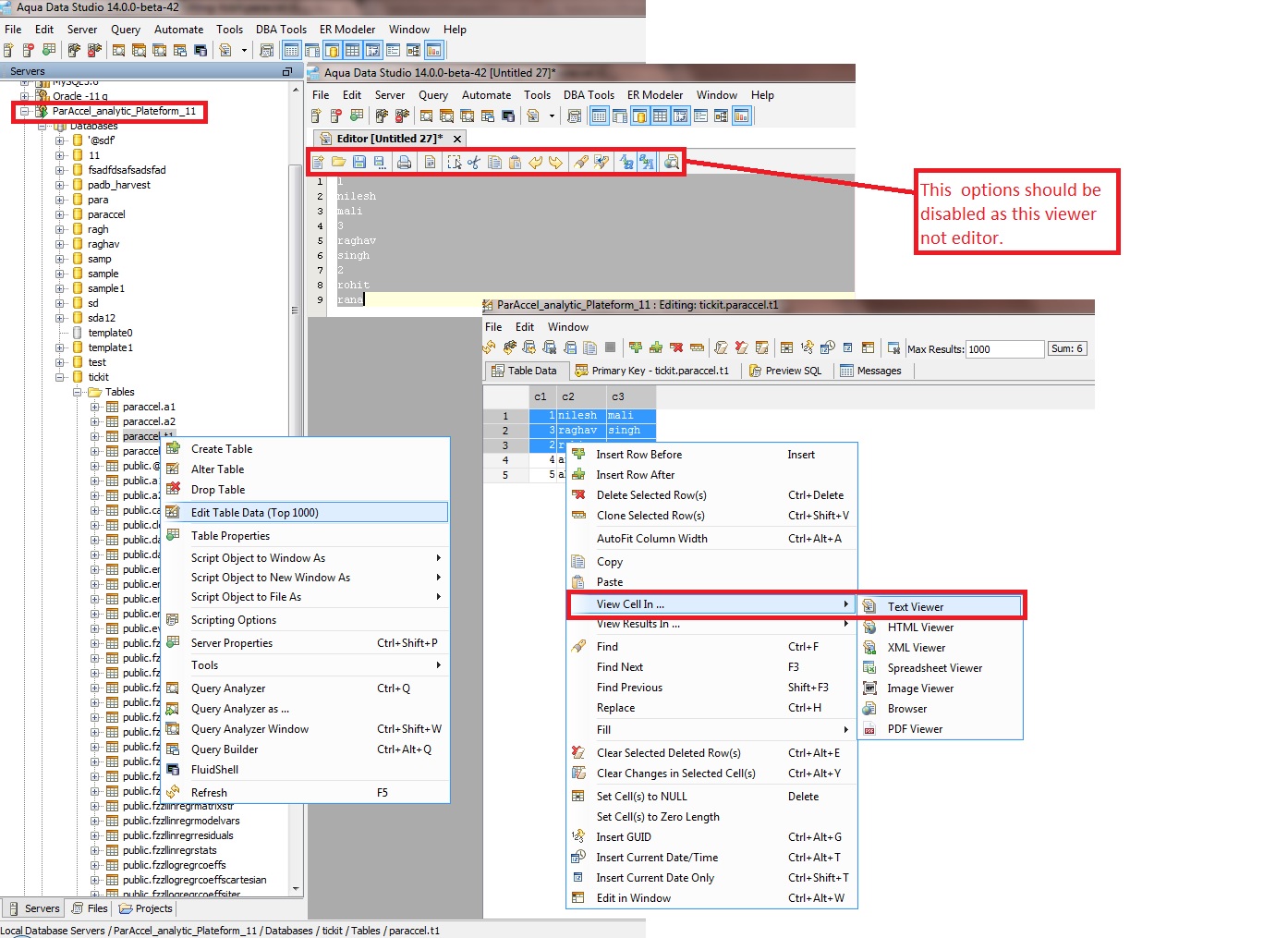Select Query Builder from the context menu
Viewport: 1288px width, 938px height.
(x=305, y=749)
